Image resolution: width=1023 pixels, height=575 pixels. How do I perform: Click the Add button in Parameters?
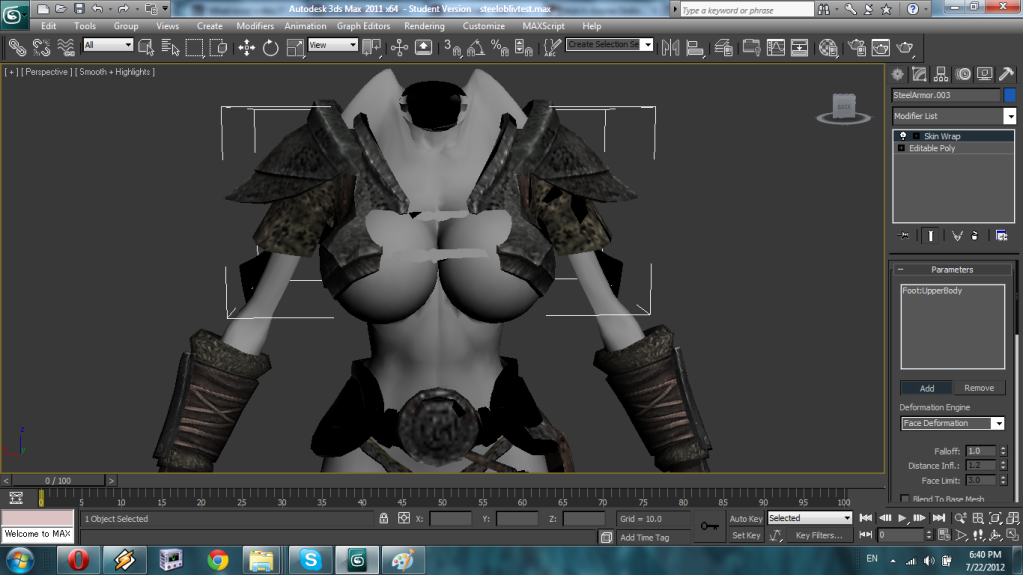(926, 388)
